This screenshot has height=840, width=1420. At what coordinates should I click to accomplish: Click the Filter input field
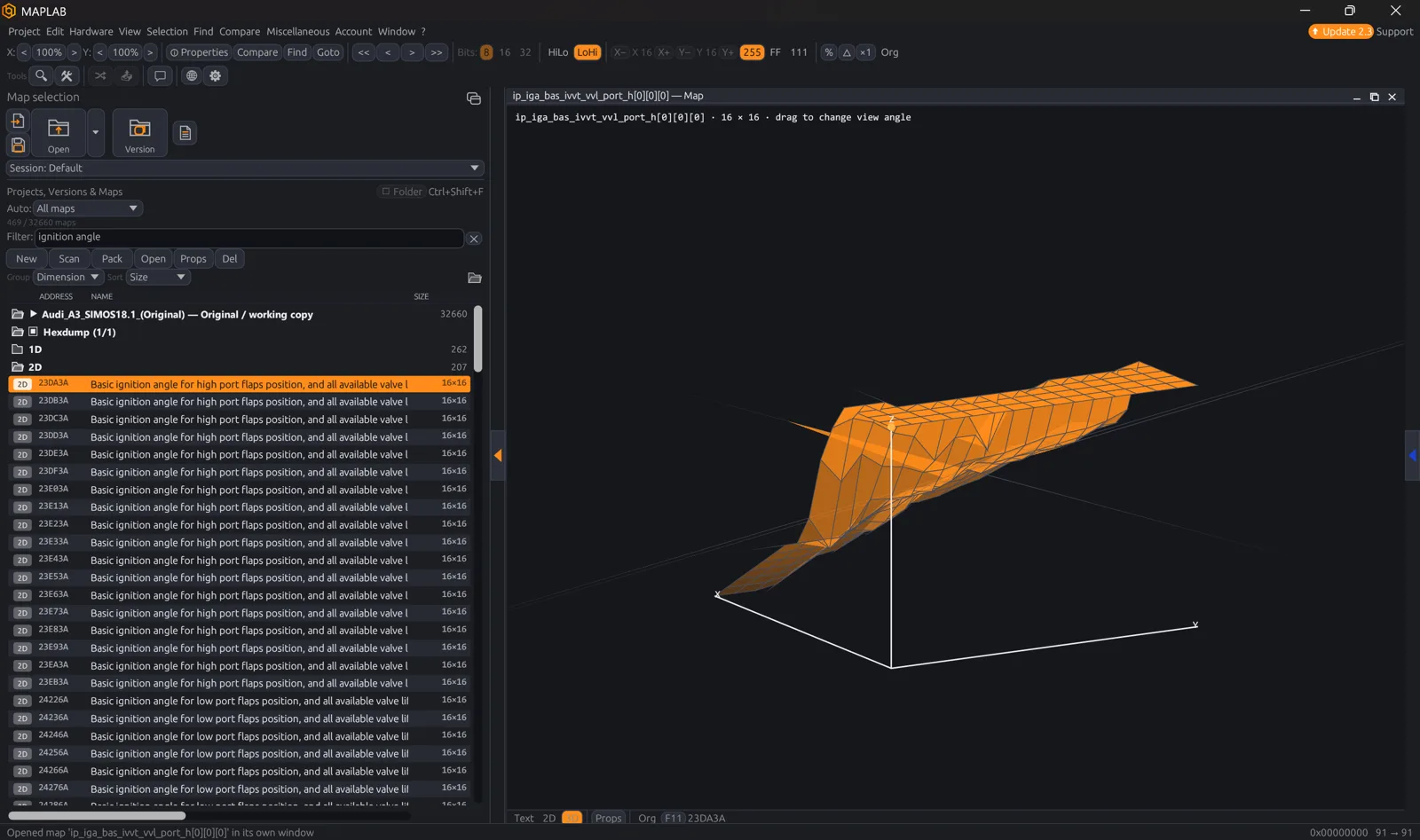coord(248,238)
